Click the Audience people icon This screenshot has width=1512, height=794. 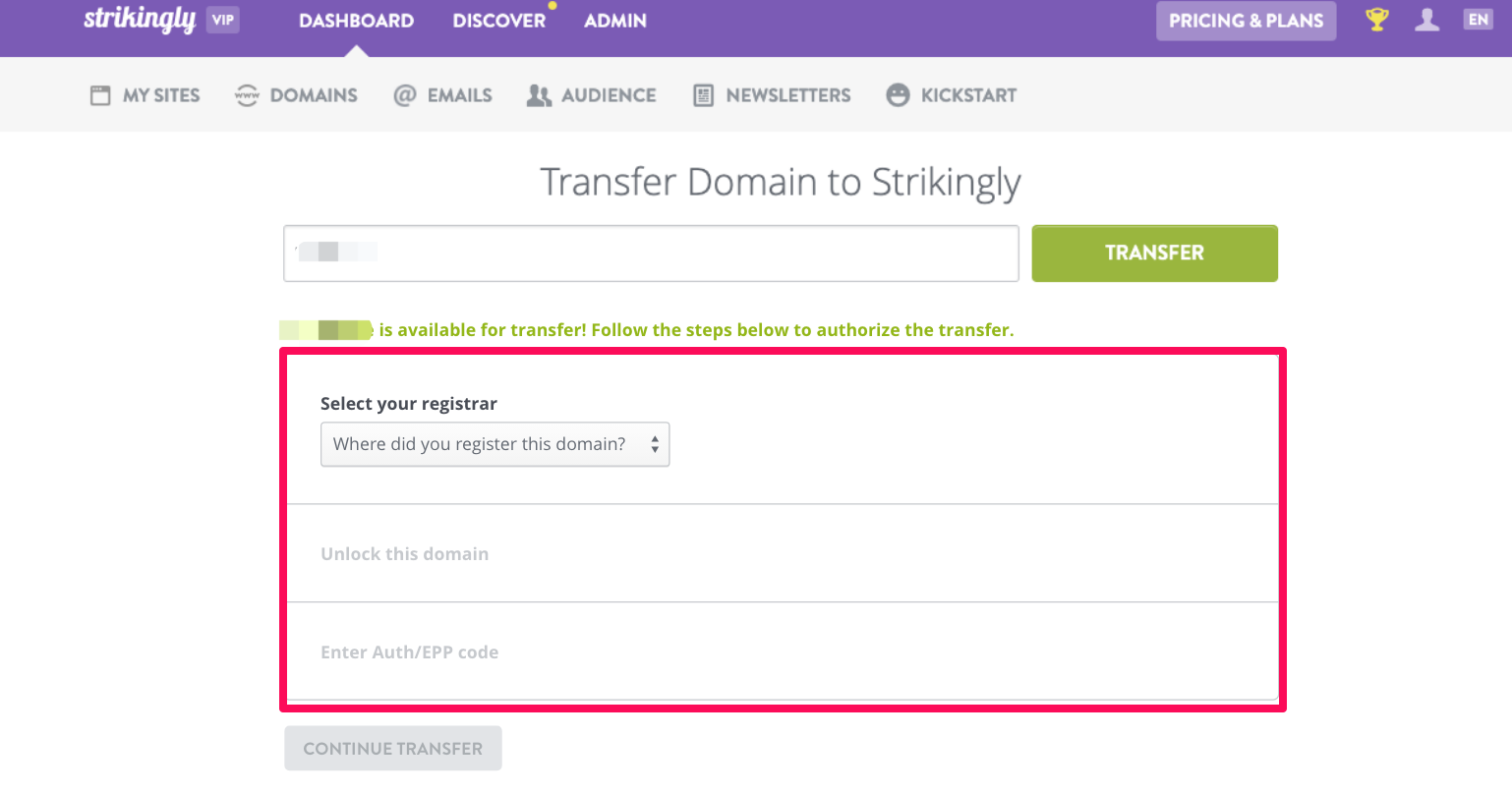tap(539, 95)
